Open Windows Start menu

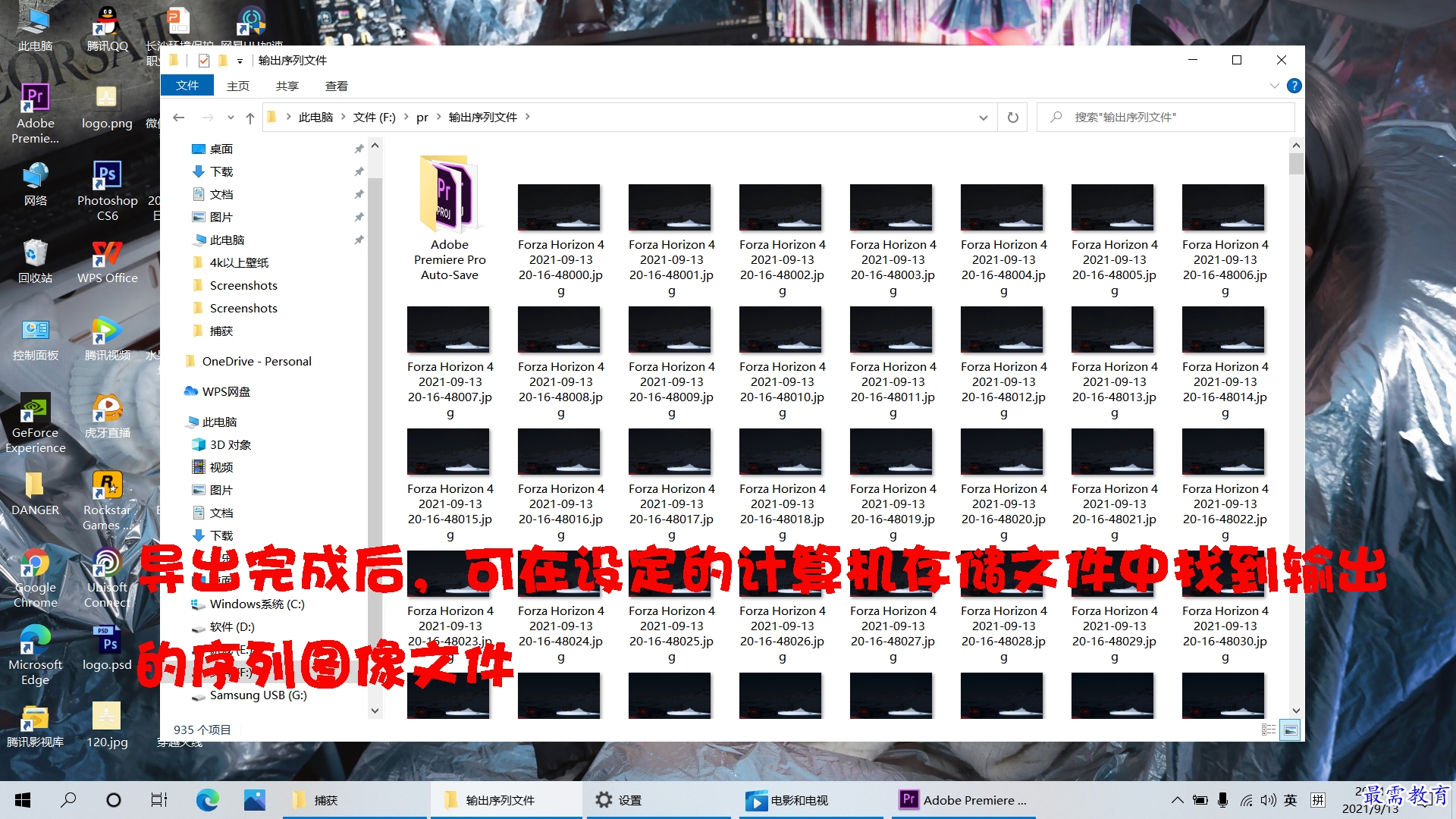23,800
